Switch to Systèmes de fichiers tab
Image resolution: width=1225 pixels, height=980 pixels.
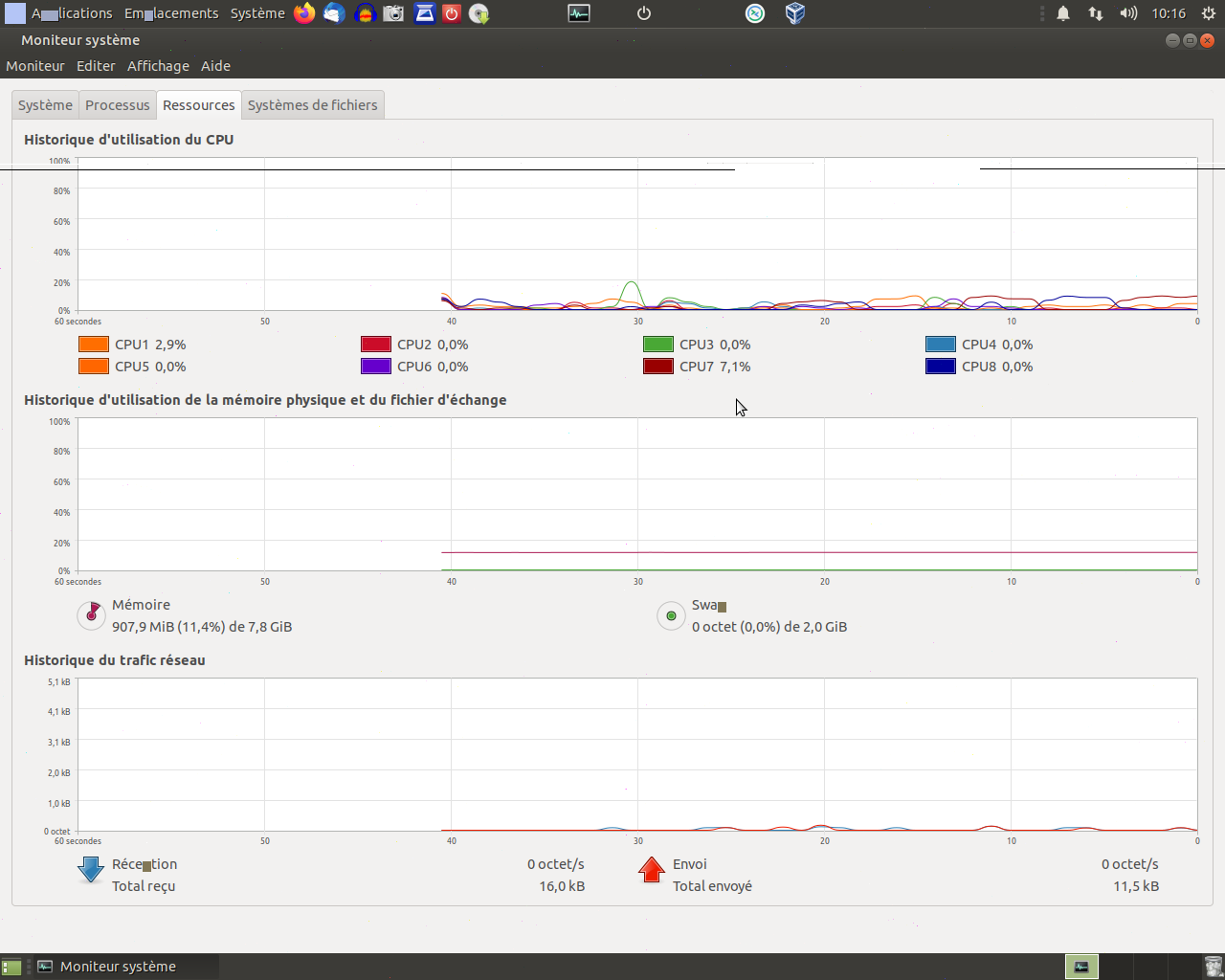[313, 105]
